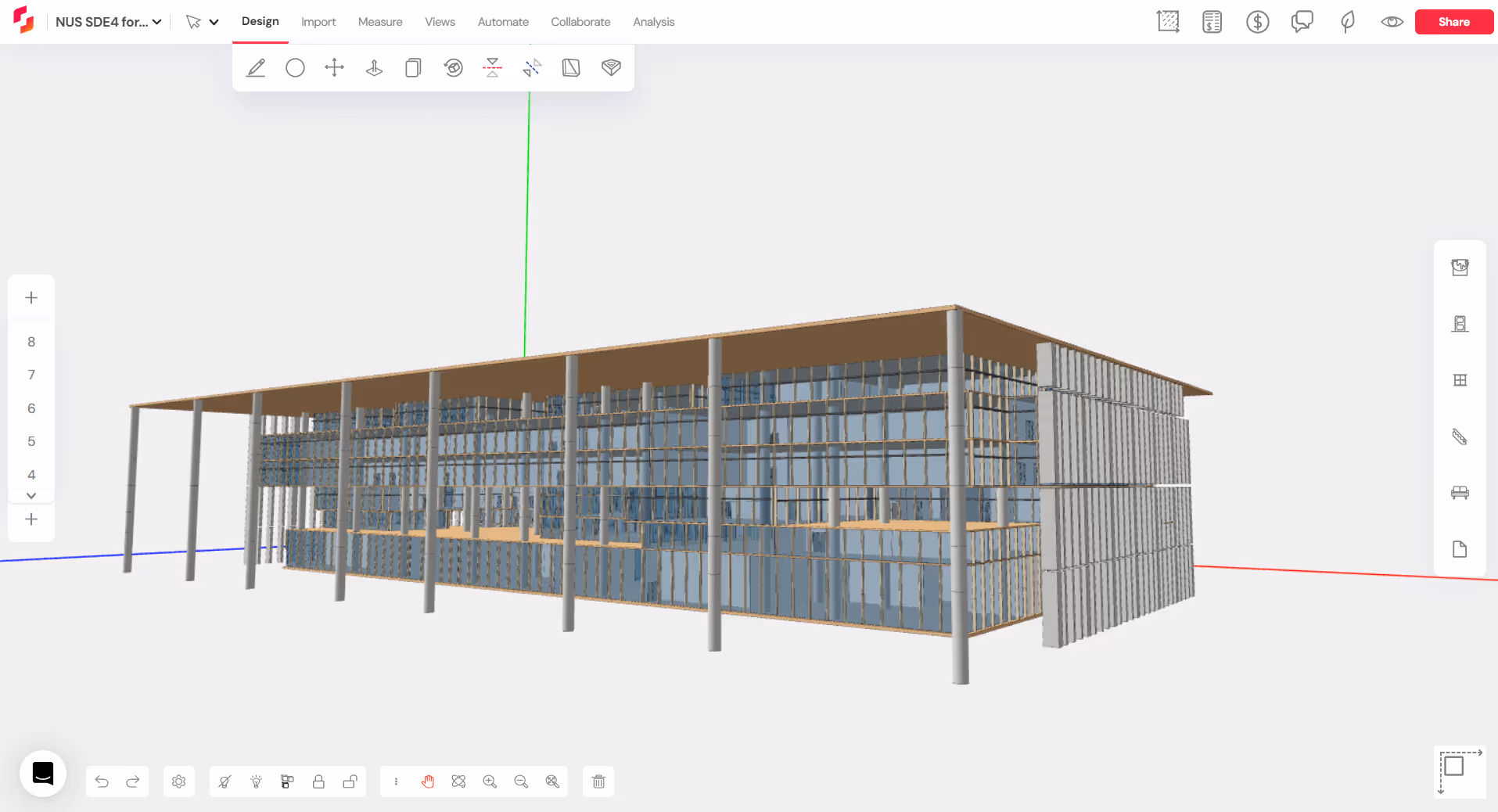Image resolution: width=1498 pixels, height=812 pixels.
Task: Open the Analysis tab
Action: pos(654,22)
